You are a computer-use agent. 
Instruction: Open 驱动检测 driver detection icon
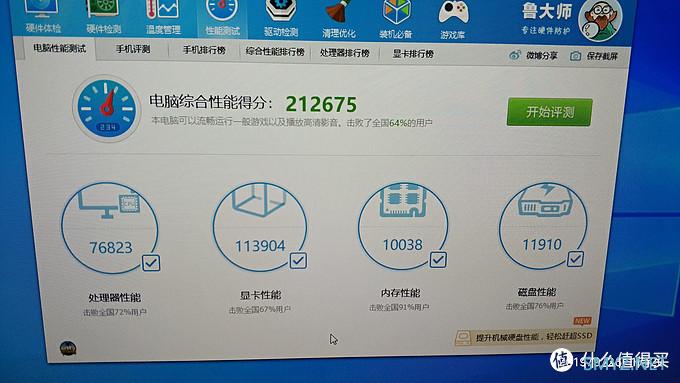[x=281, y=19]
